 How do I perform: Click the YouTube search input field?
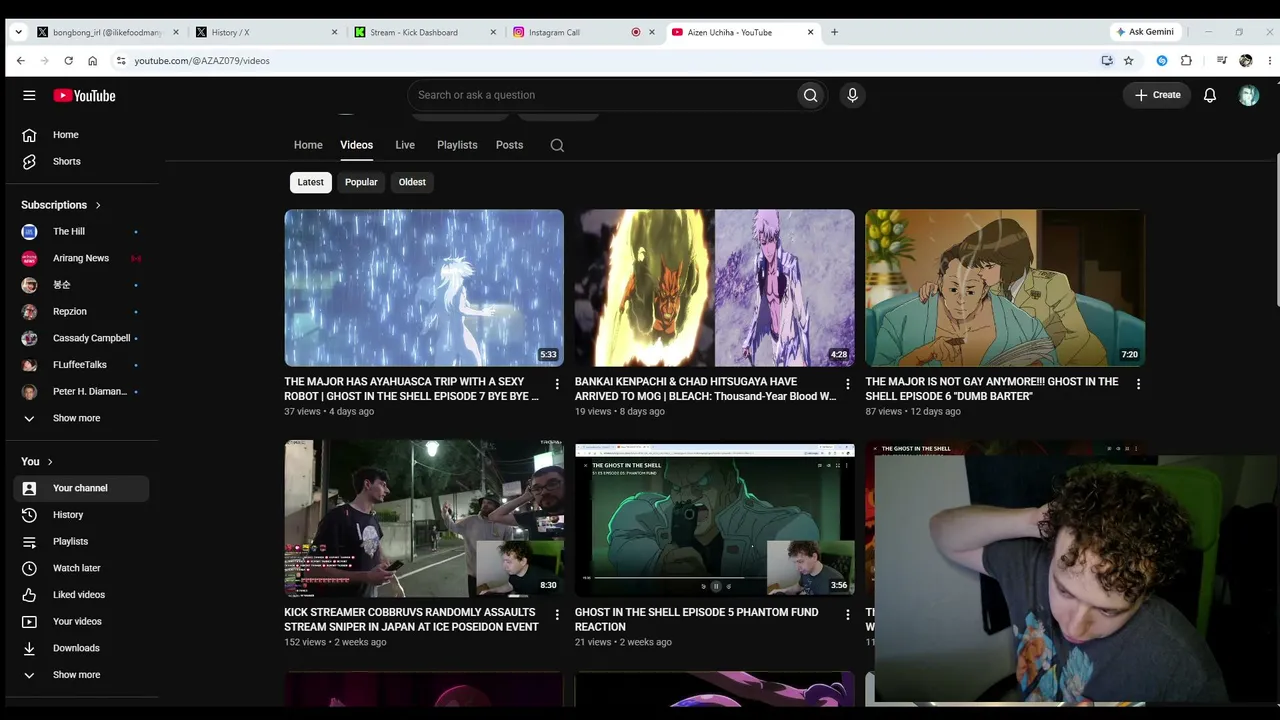602,95
